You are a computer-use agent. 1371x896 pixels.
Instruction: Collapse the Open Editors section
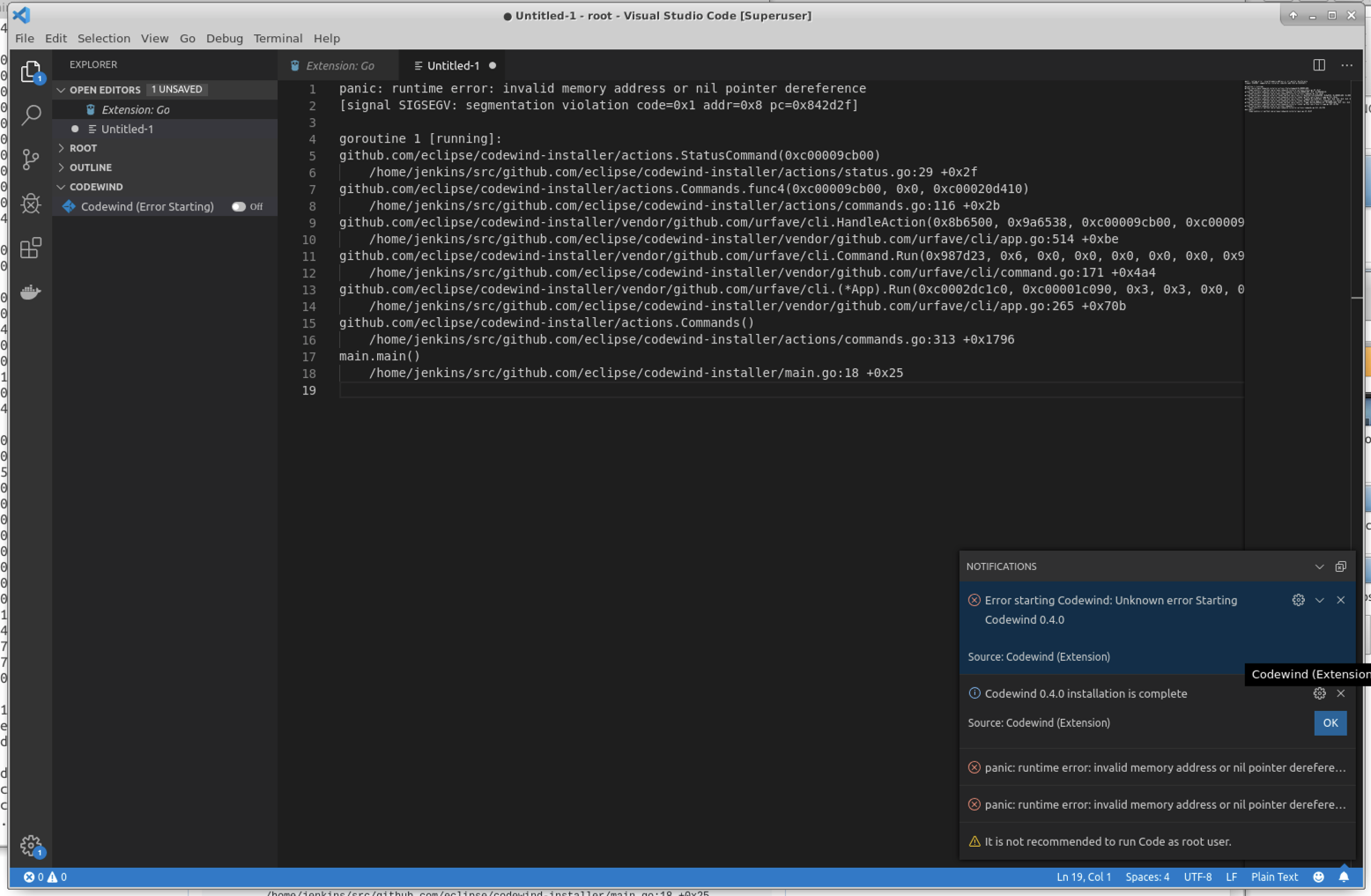(x=60, y=89)
